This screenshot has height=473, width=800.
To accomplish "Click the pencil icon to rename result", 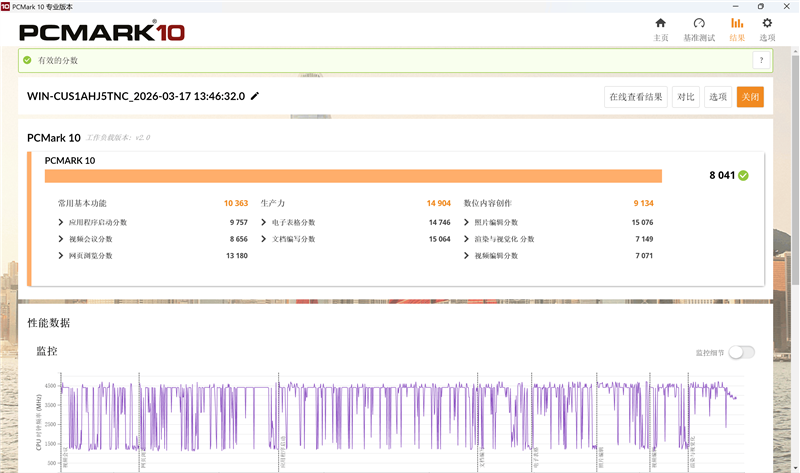I will click(255, 96).
